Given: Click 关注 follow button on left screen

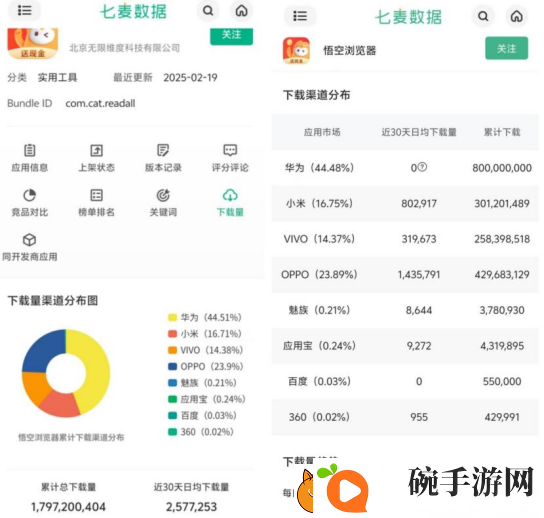Looking at the screenshot, I should (231, 35).
